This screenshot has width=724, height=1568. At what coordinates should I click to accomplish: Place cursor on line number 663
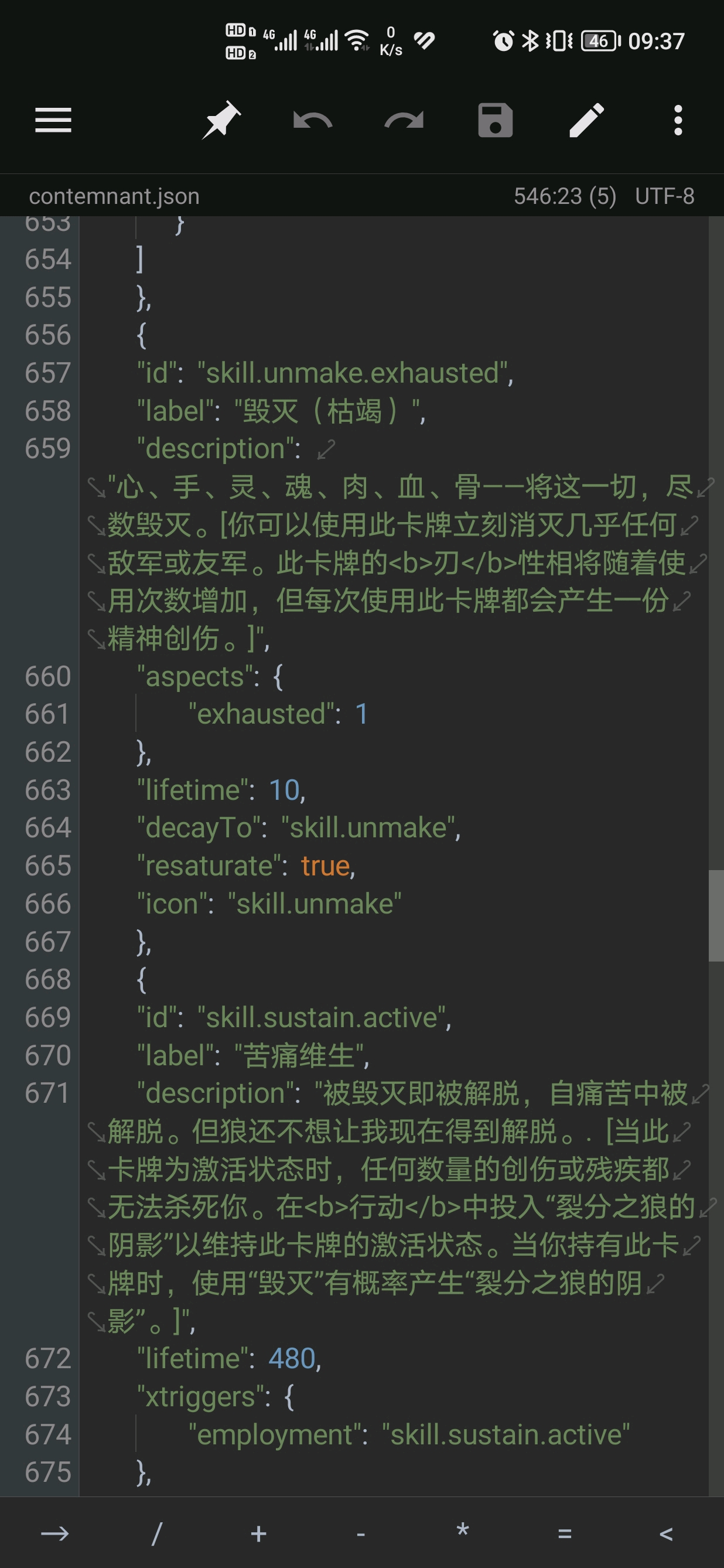[x=47, y=790]
